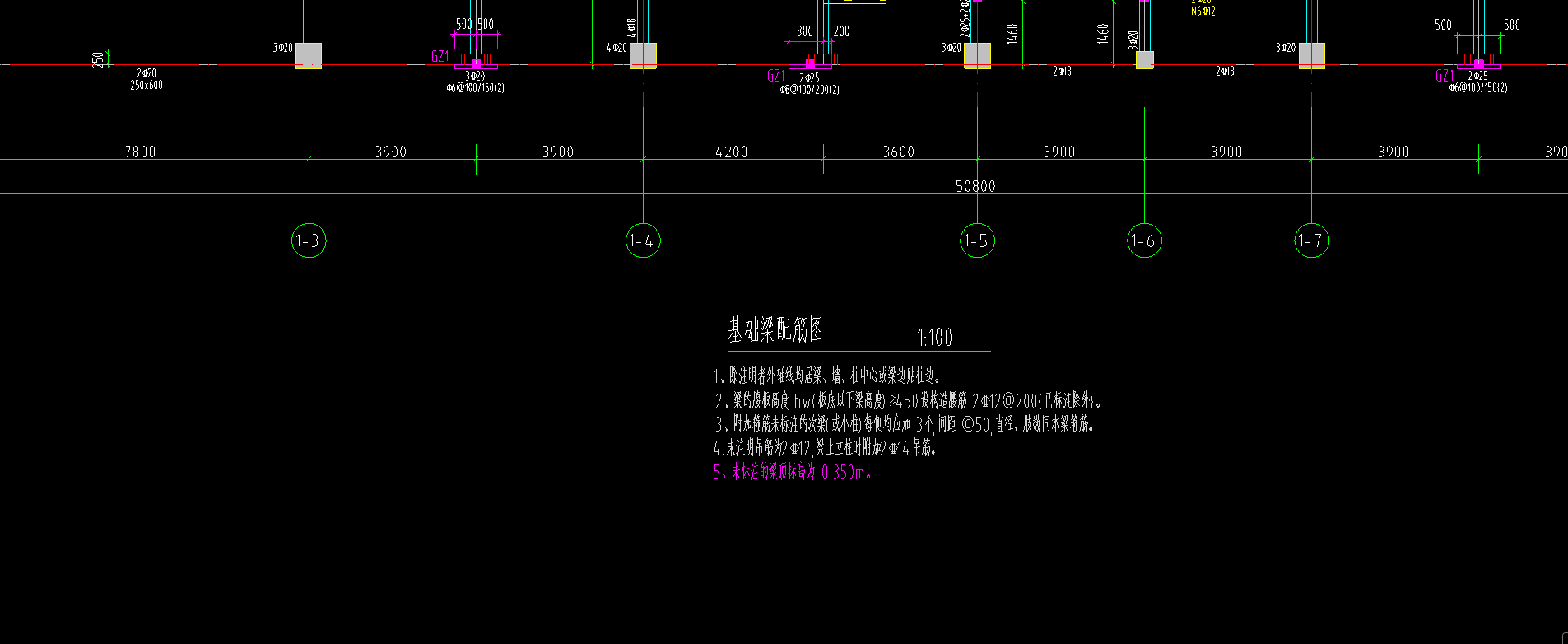This screenshot has height=644, width=1568.
Task: Click the 1:100 scale text
Action: (x=934, y=337)
